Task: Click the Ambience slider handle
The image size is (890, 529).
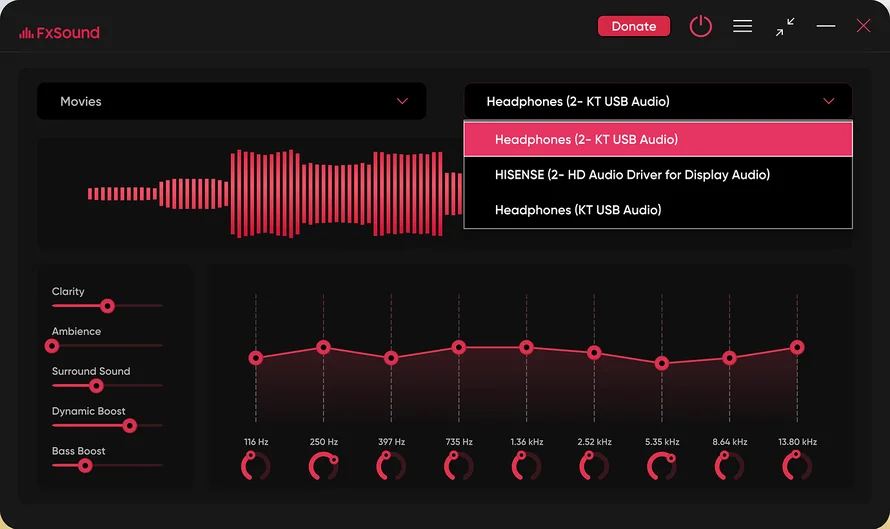Action: 52,346
